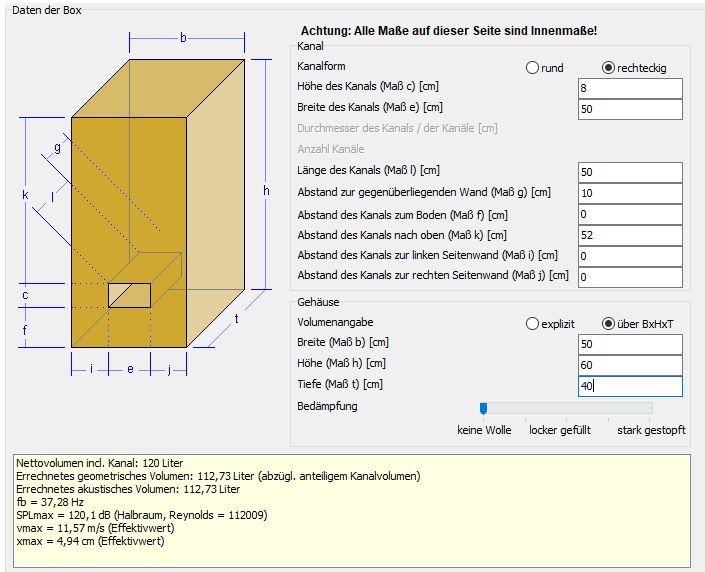Set damping slider at 'locker gefüllt' position
This screenshot has height=572, width=705.
[x=567, y=408]
